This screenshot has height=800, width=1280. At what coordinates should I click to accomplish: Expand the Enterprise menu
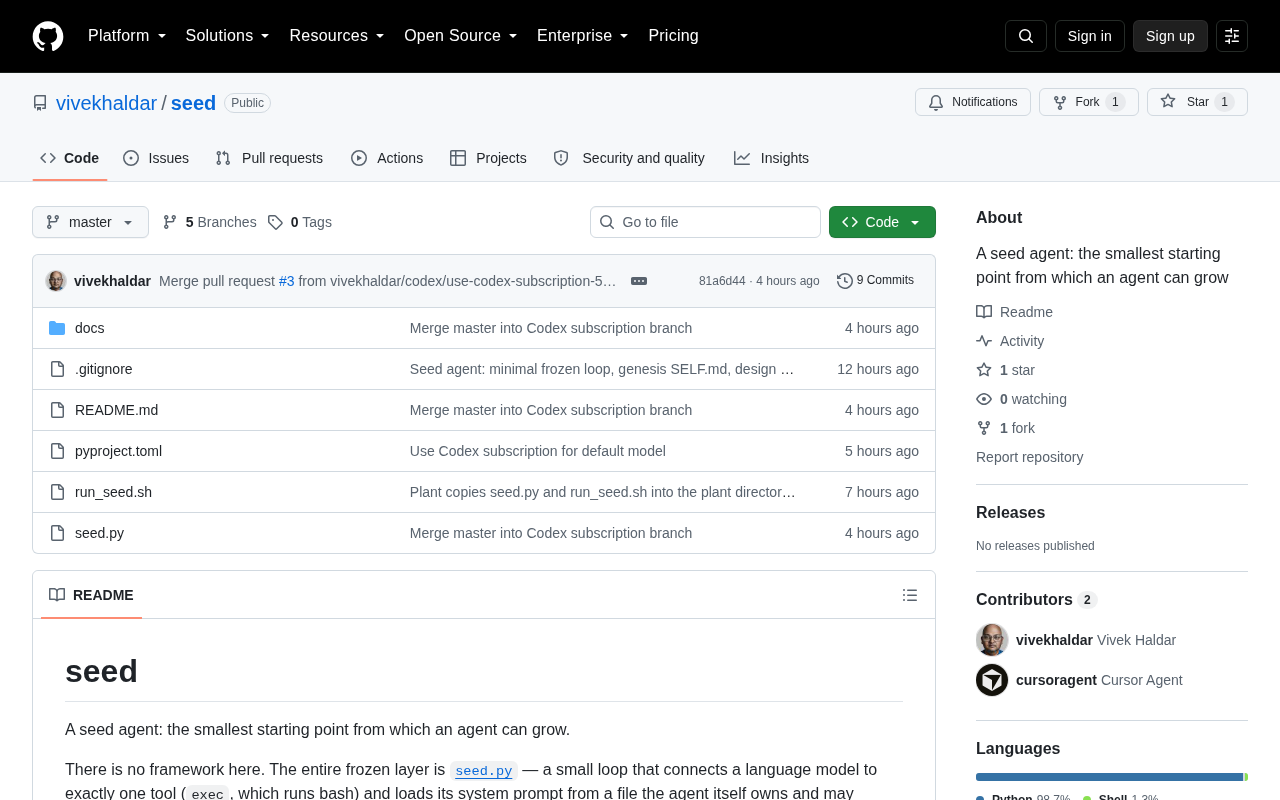pyautogui.click(x=583, y=36)
